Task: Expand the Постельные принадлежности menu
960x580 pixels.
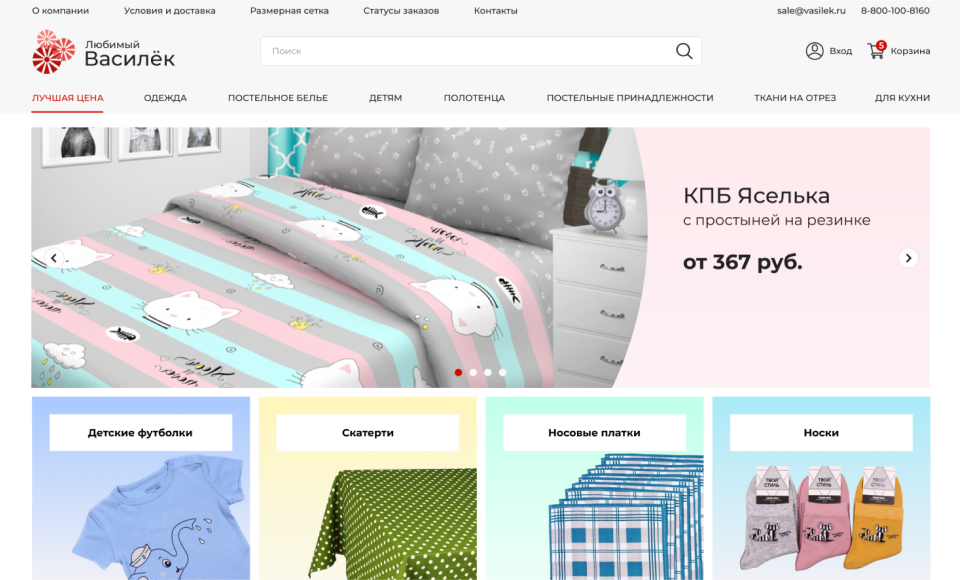Action: click(x=629, y=98)
